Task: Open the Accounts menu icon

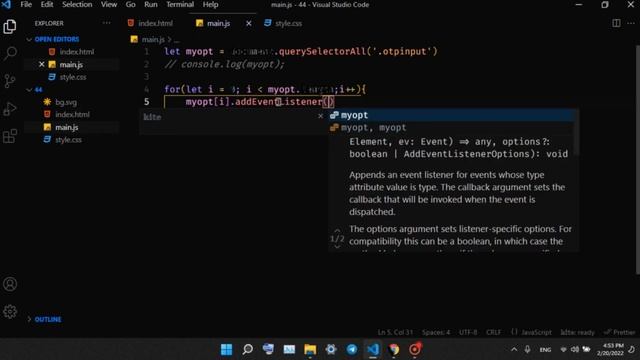Action: tap(10, 284)
